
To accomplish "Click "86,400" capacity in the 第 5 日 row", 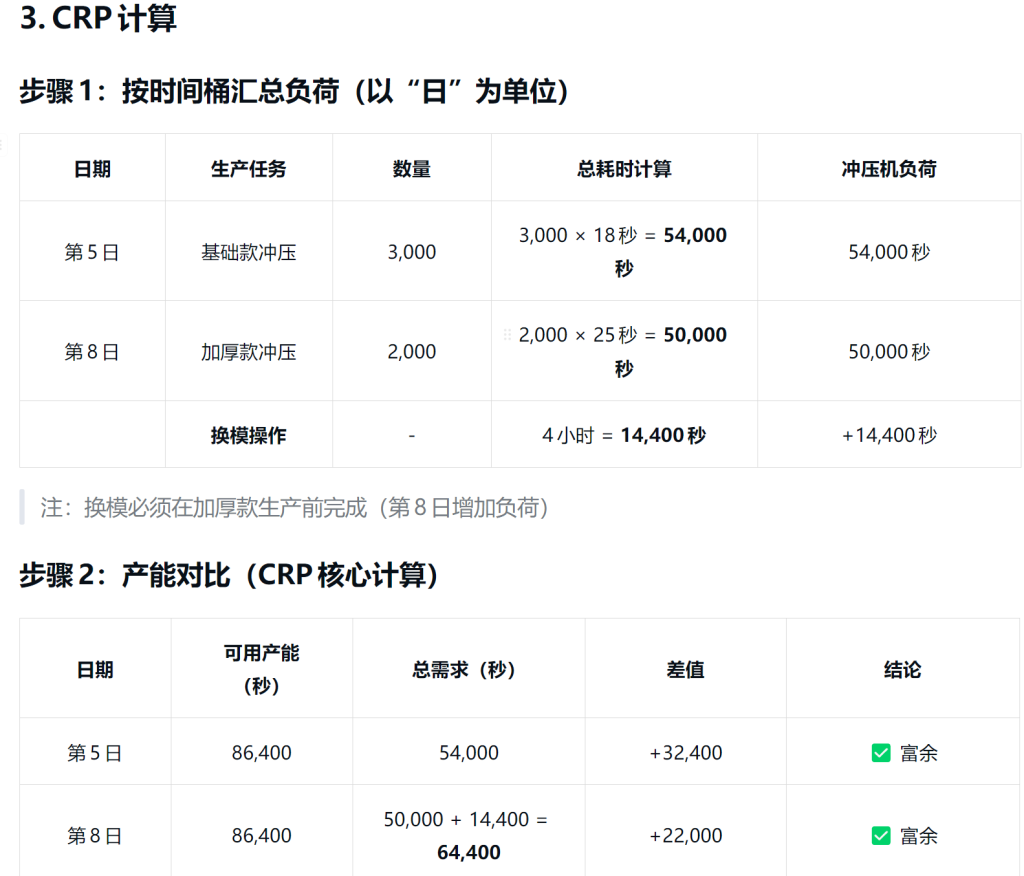I will click(x=261, y=753).
